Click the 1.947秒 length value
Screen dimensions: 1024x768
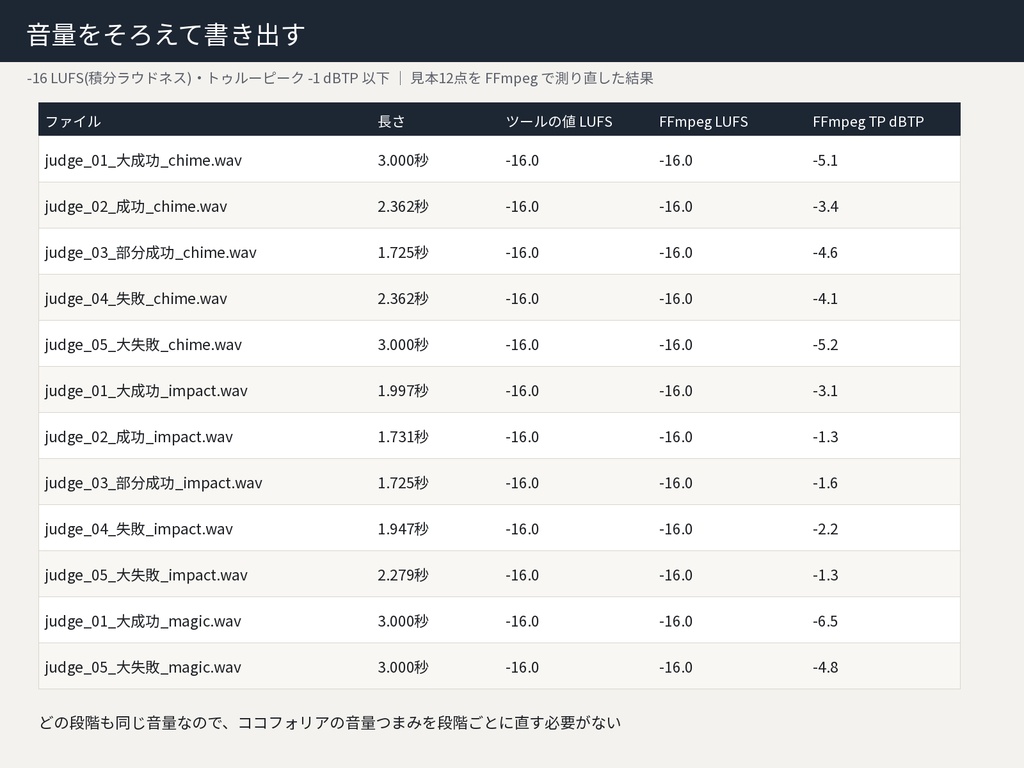coord(403,529)
